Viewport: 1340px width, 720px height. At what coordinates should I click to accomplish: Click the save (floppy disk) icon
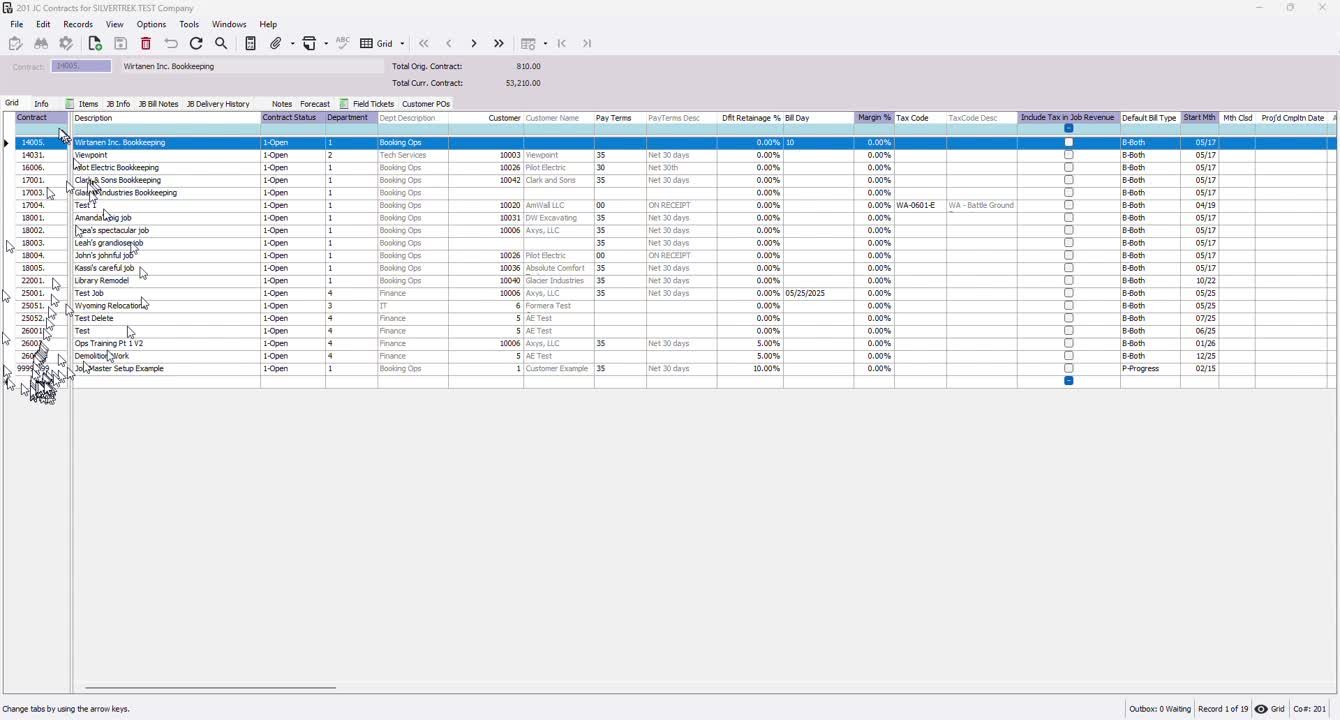[120, 44]
